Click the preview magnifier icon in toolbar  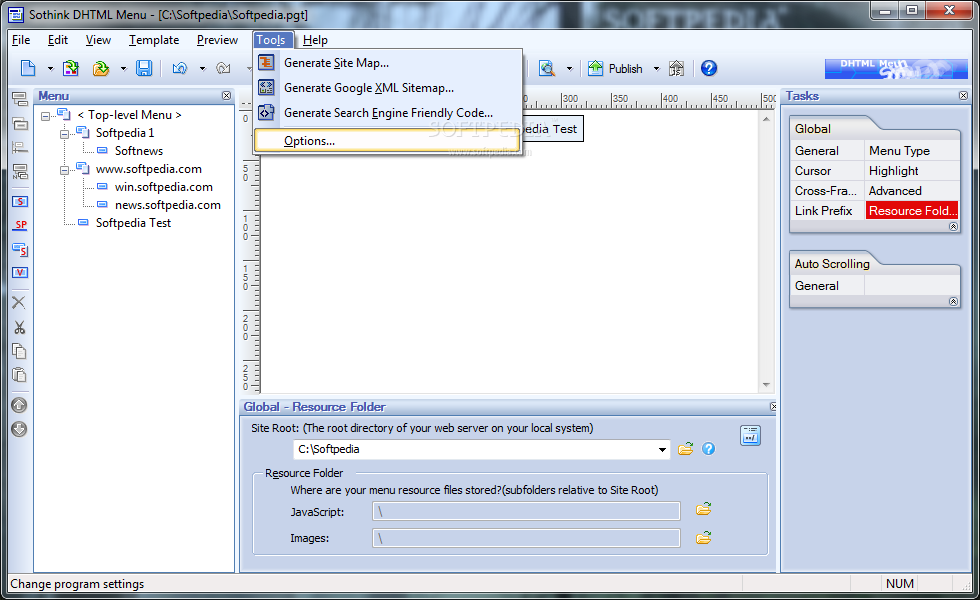(547, 68)
